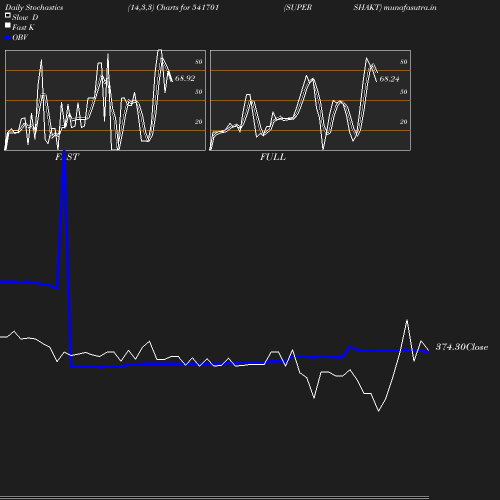Click the 'OBV' legend label
500x500 pixels.
coord(20,38)
